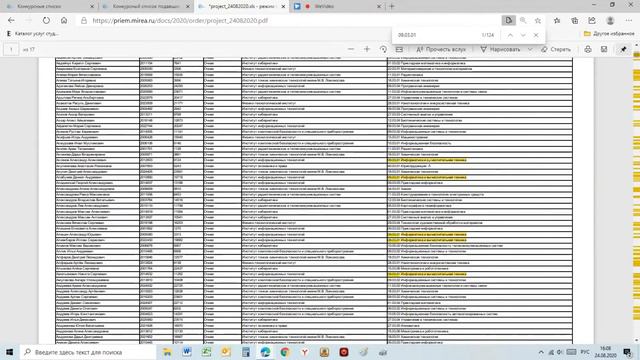Close the find-on-page bar
The width and height of the screenshot is (640, 360).
tap(536, 35)
